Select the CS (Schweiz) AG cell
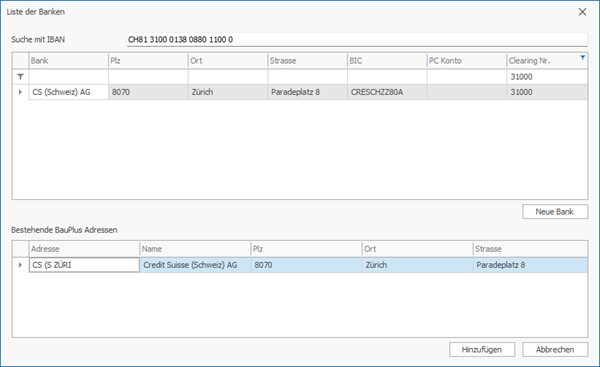Viewport: 600px width, 367px height. pyautogui.click(x=68, y=92)
